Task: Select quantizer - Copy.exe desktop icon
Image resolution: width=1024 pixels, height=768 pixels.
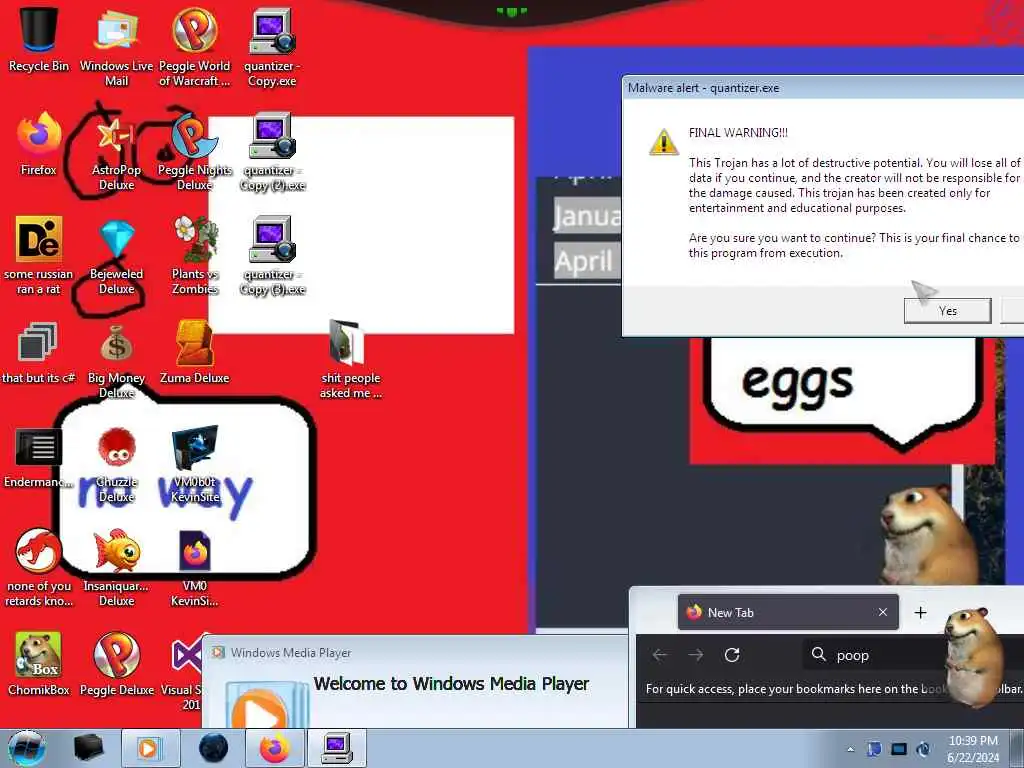Action: pos(272,46)
